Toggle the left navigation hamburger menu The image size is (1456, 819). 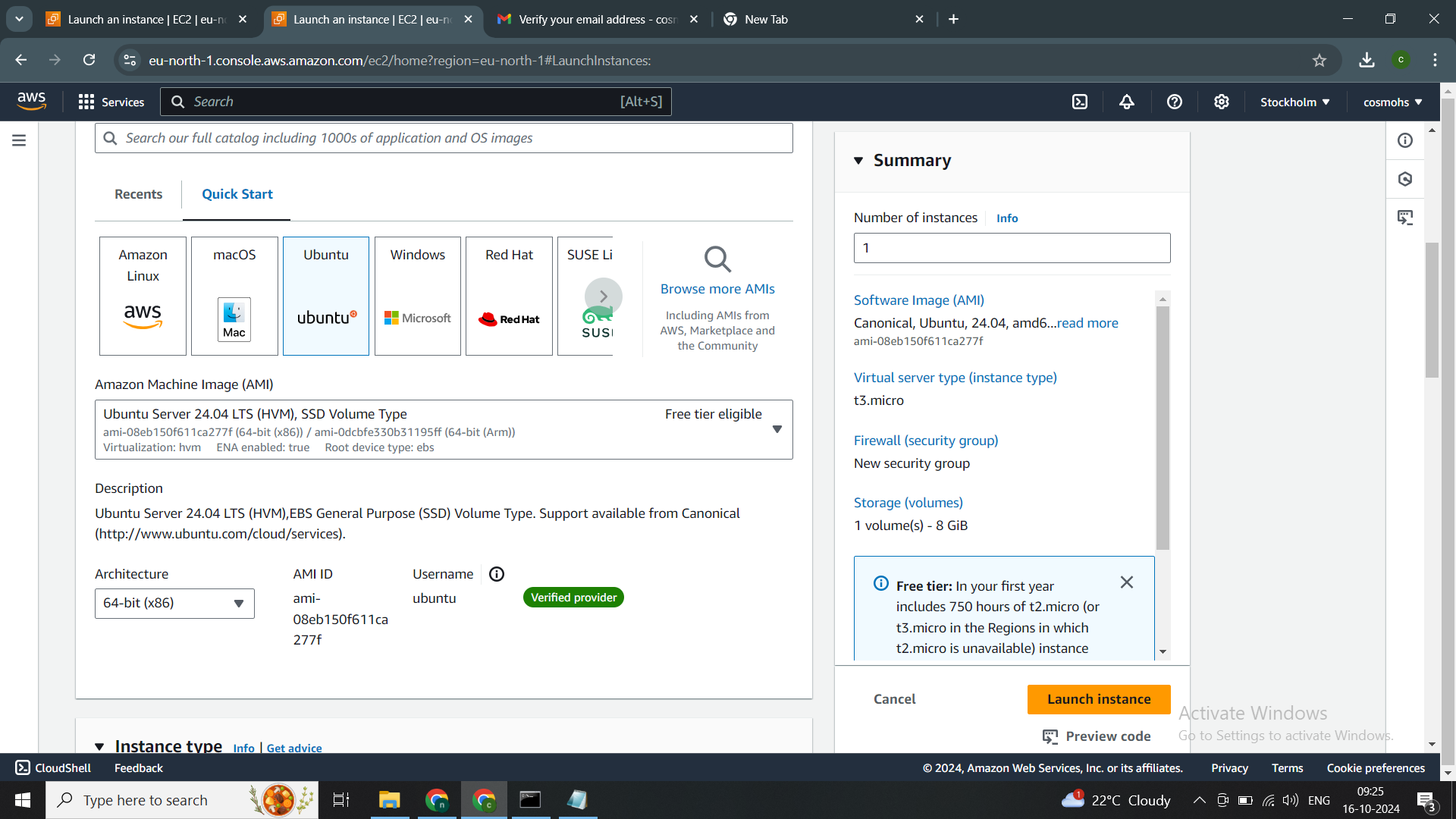(19, 140)
